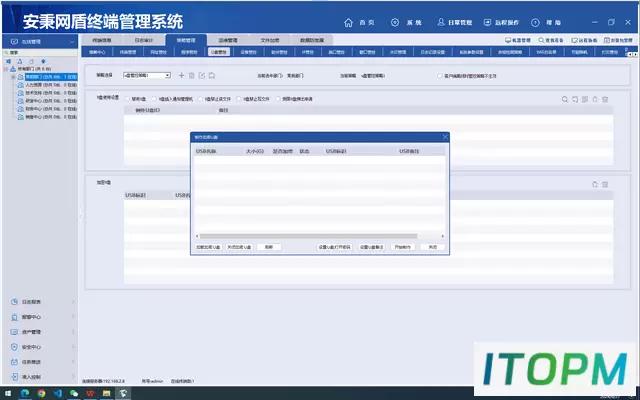Launch Google Chrome from taskbar
640x400 pixels.
(41, 393)
